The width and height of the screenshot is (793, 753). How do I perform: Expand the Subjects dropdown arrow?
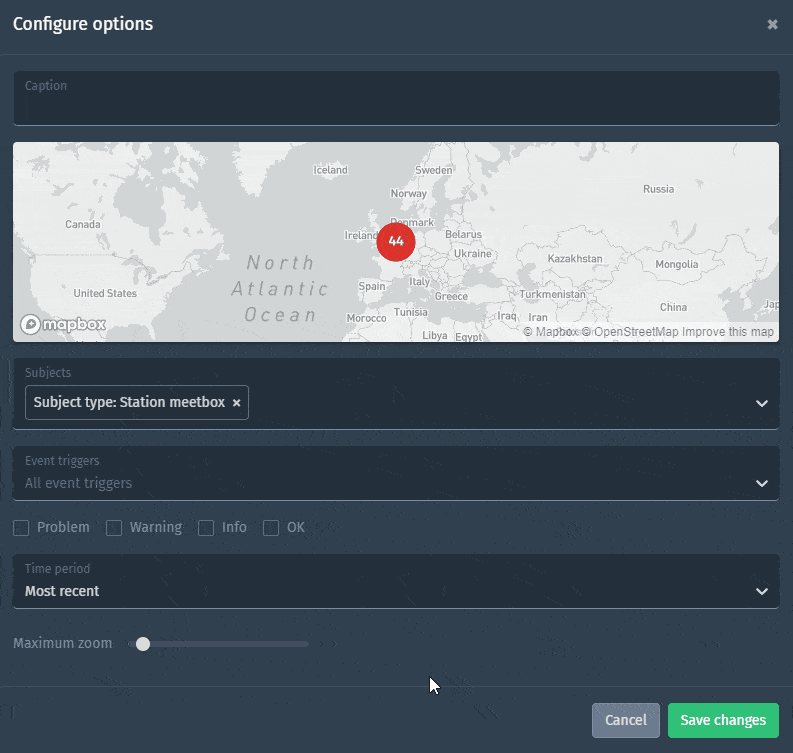[x=762, y=404]
